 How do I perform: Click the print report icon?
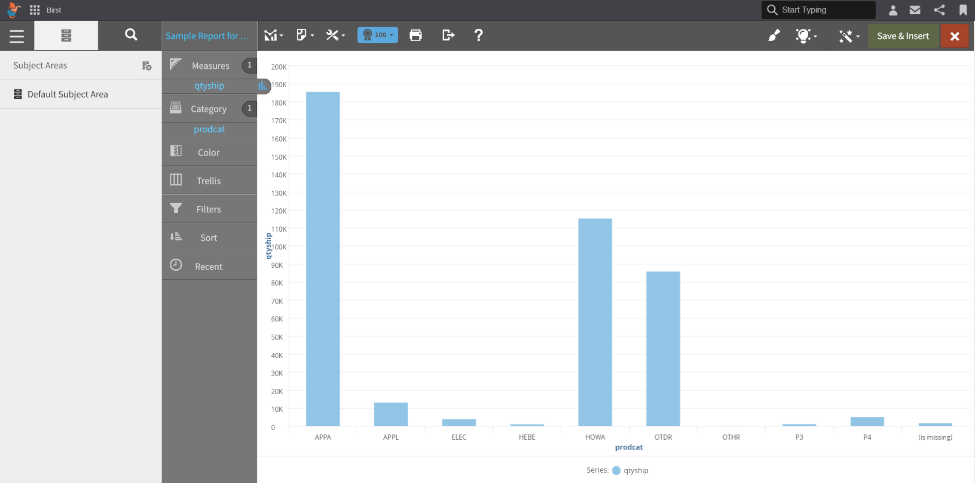point(416,35)
